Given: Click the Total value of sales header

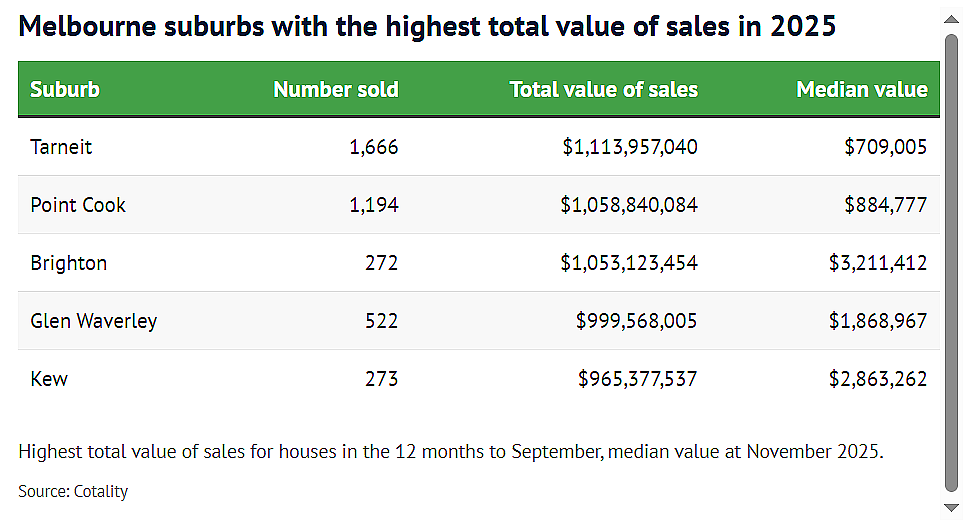Looking at the screenshot, I should 604,90.
